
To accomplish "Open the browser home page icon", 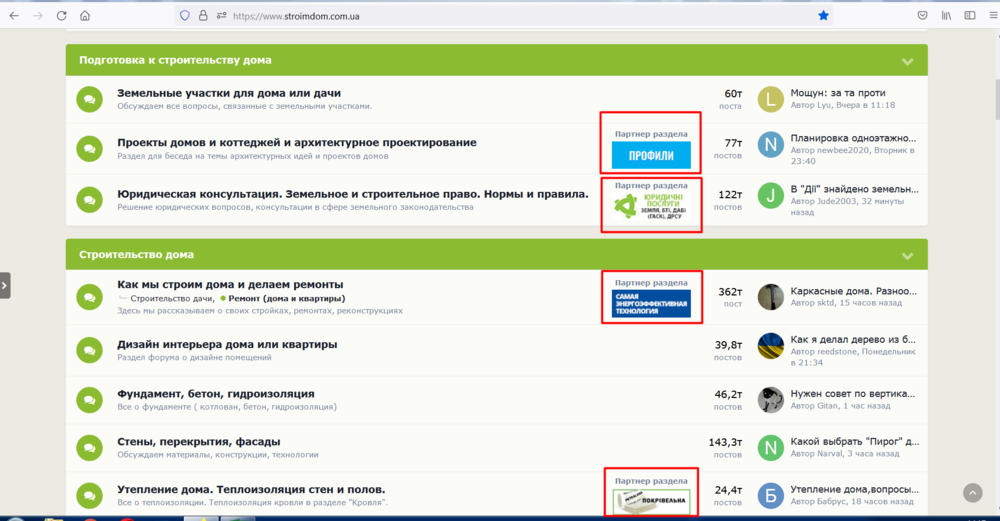I will click(x=85, y=16).
